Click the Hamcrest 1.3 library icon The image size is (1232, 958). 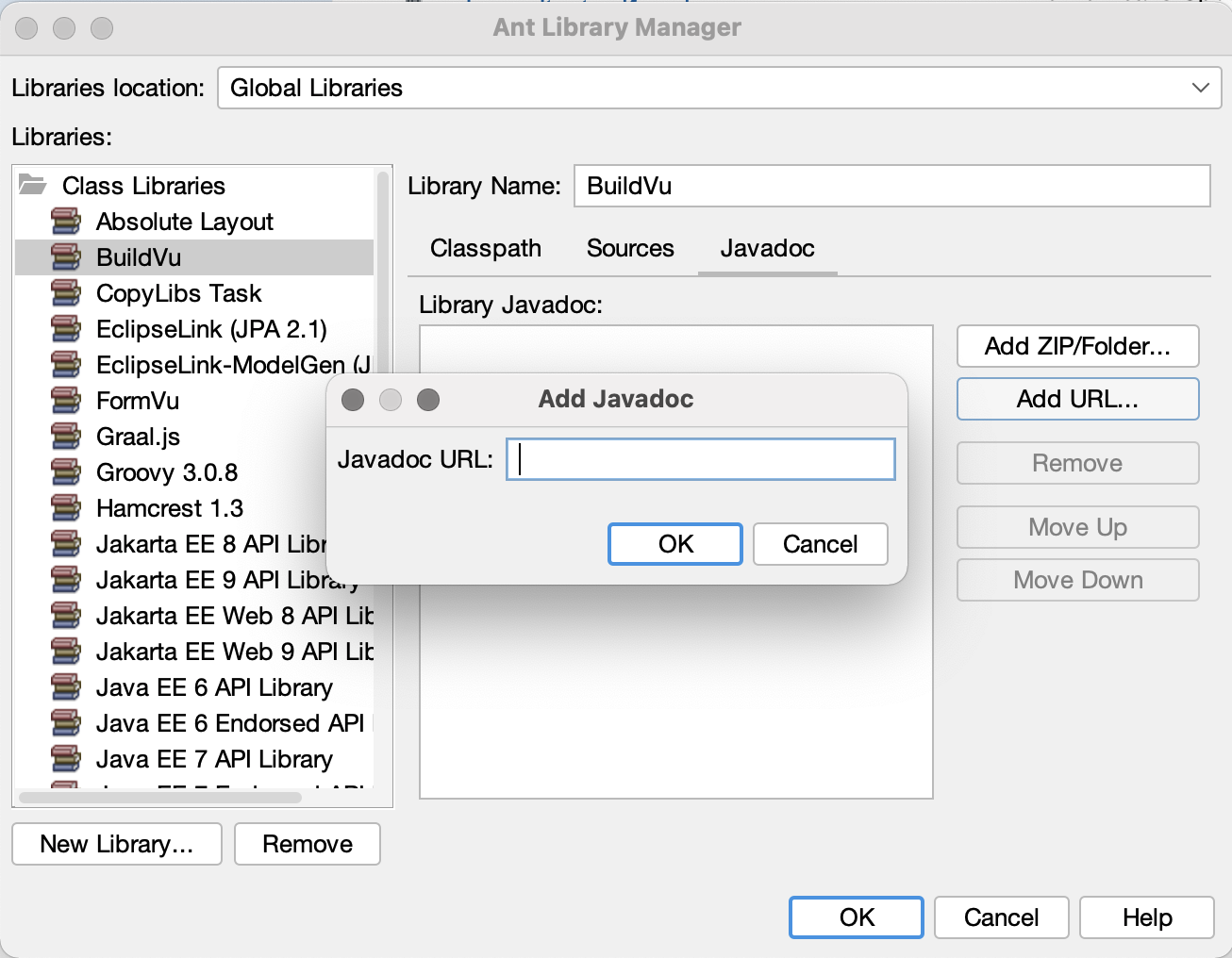64,507
